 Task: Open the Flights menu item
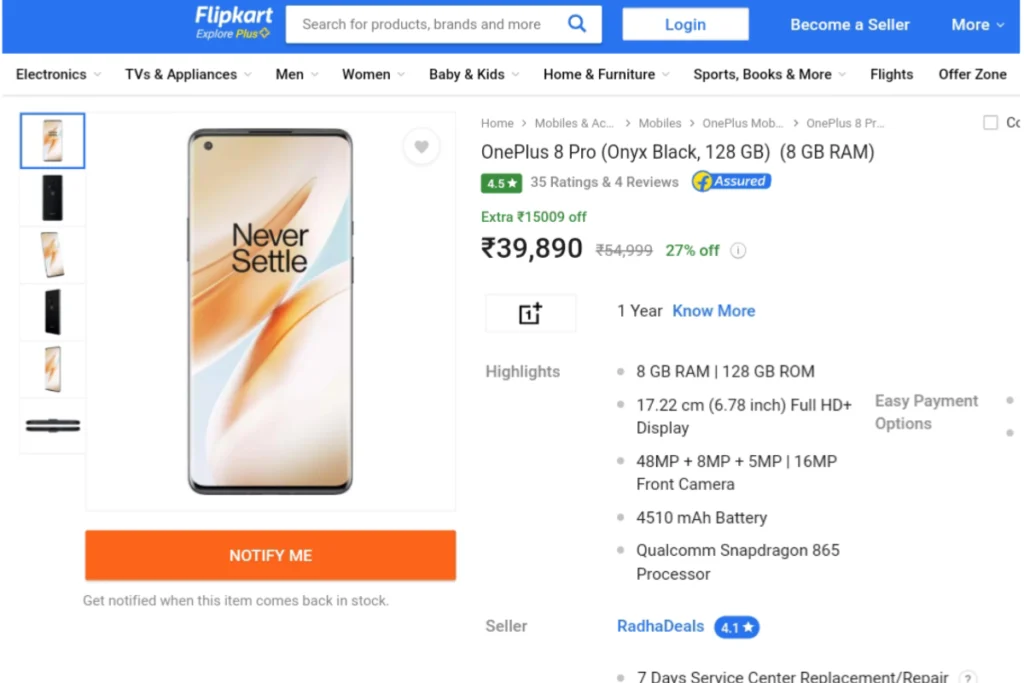891,74
